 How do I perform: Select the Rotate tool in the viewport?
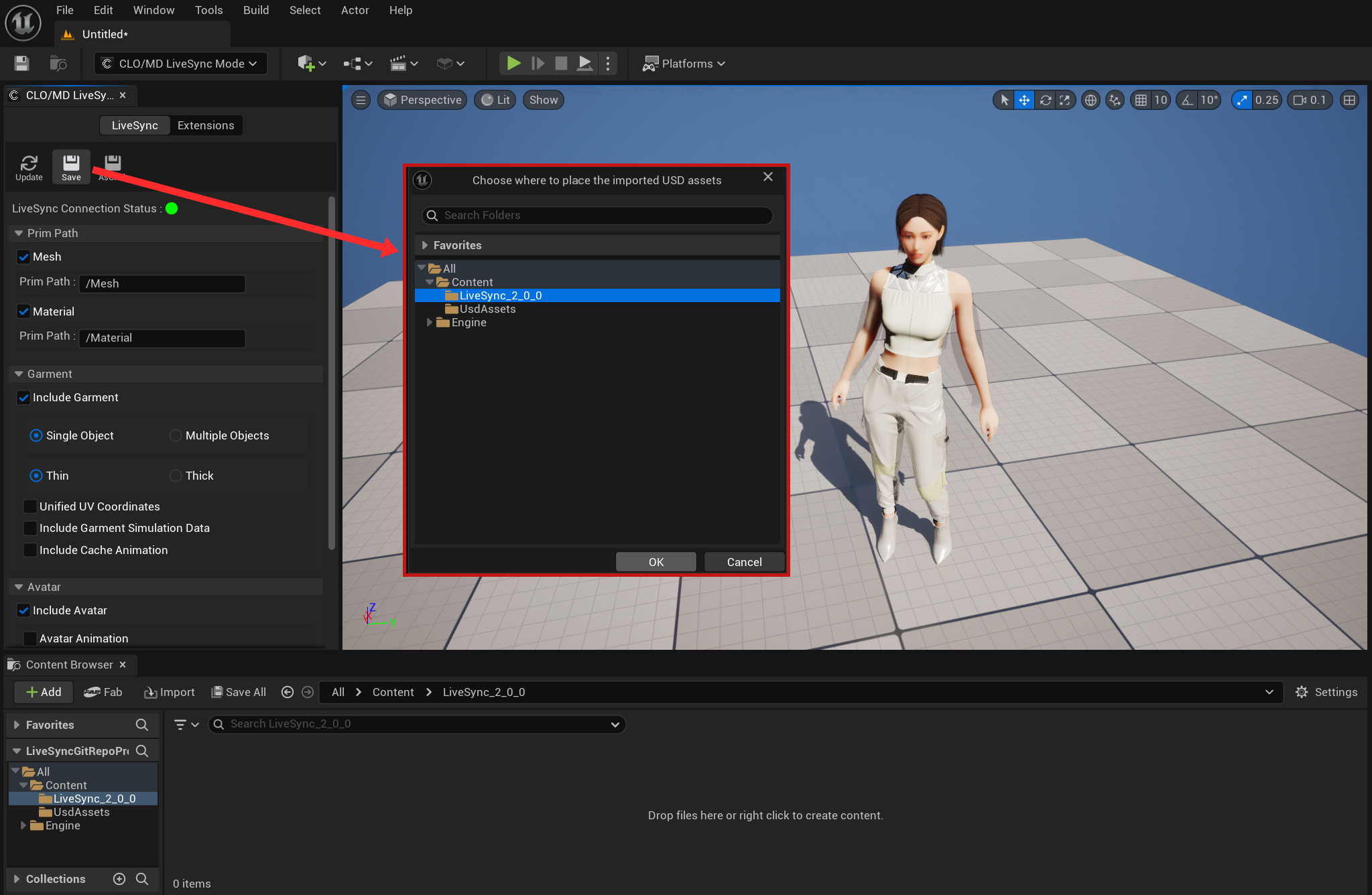coord(1045,100)
